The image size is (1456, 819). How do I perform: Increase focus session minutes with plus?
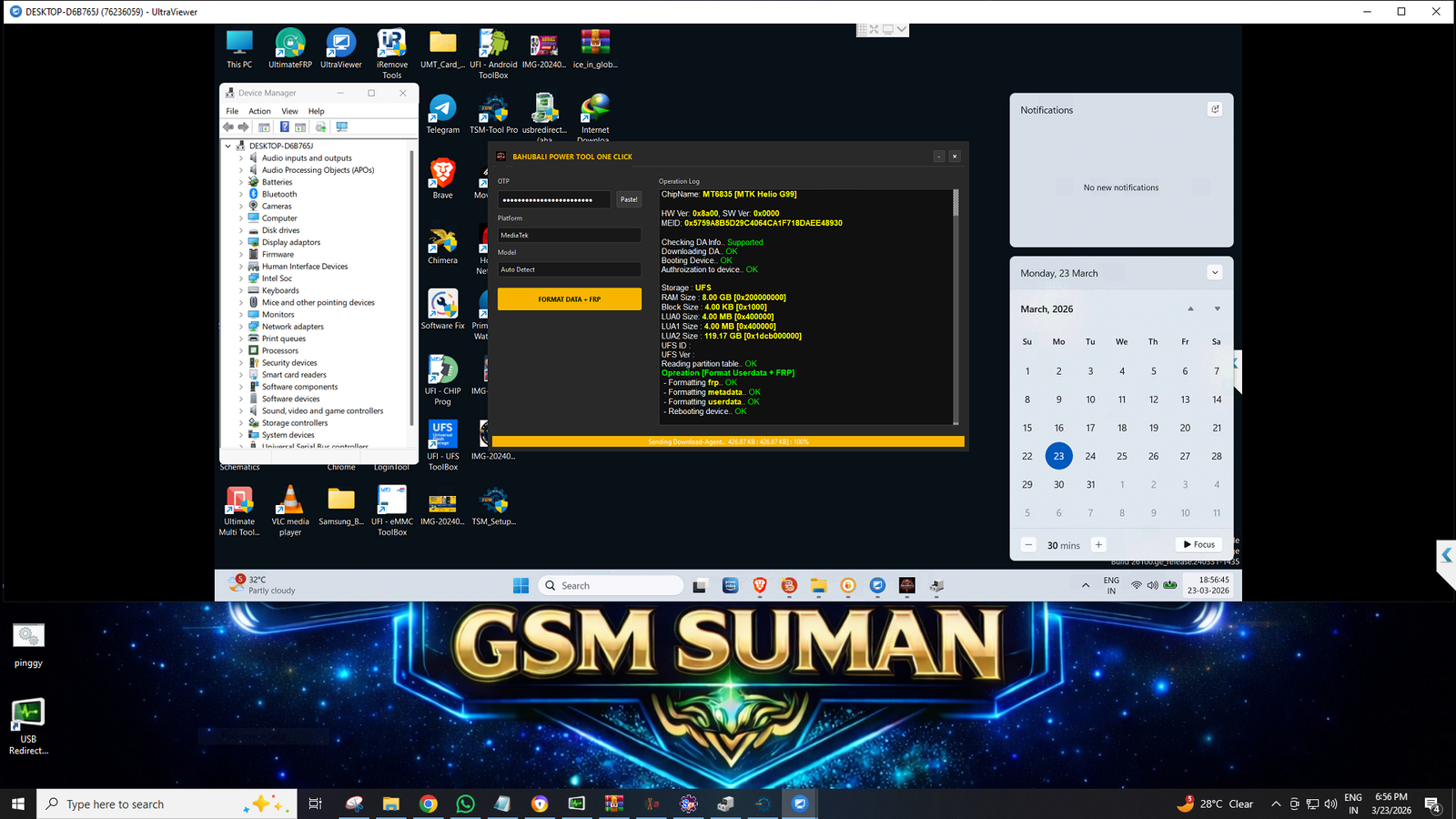(1098, 545)
